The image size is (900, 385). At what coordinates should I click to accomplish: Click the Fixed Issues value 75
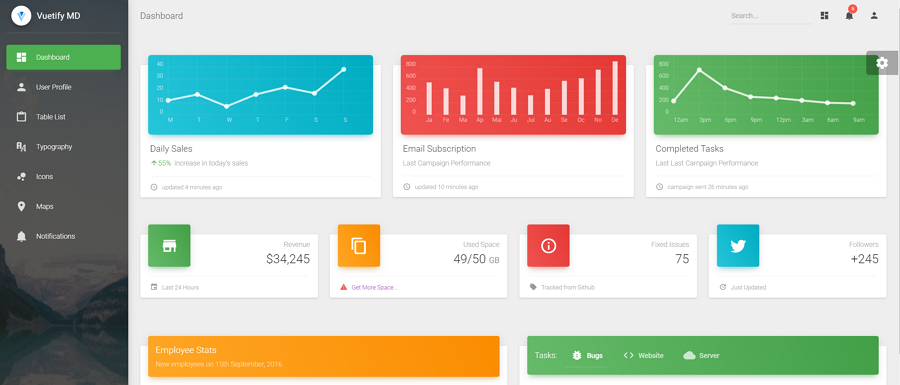tap(682, 259)
